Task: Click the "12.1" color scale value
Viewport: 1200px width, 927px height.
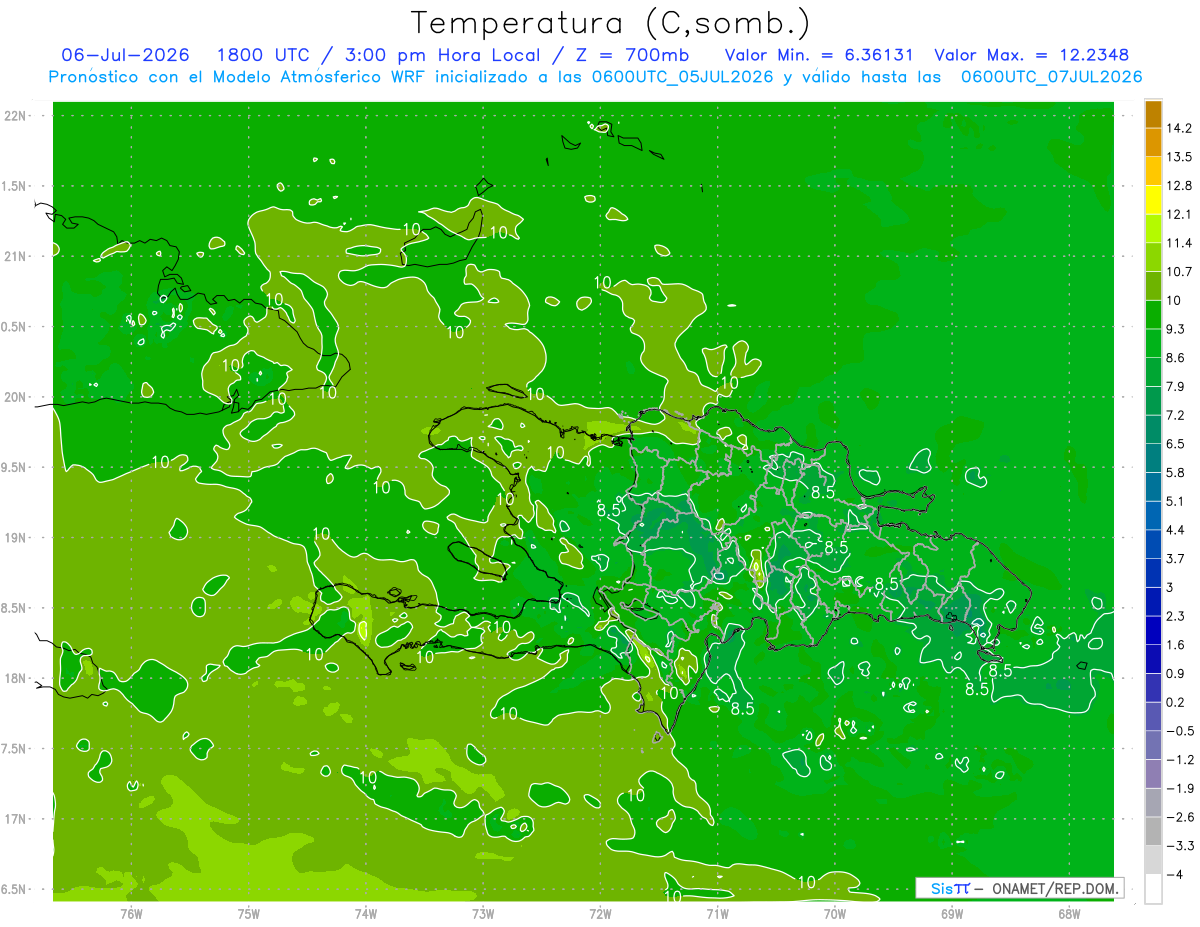Action: [x=1181, y=214]
